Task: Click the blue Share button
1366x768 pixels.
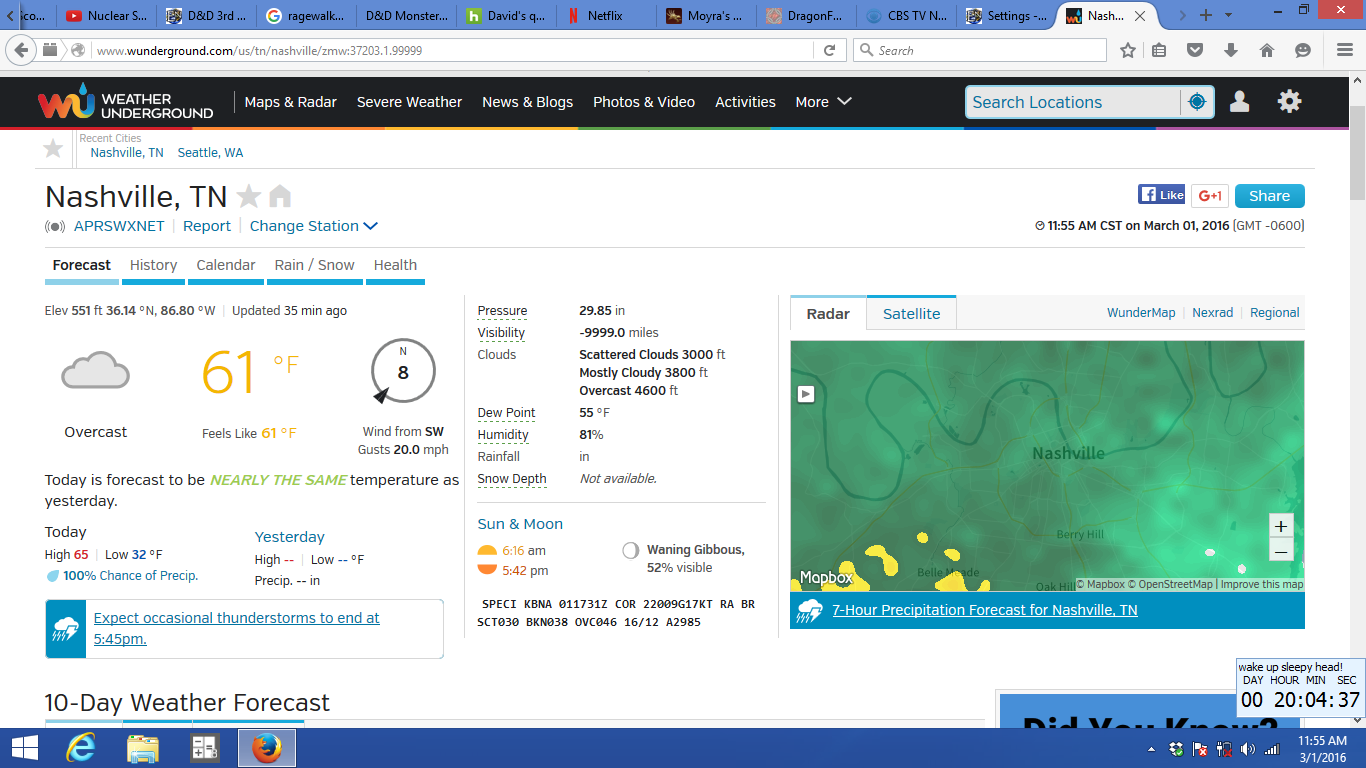Action: (x=1269, y=195)
